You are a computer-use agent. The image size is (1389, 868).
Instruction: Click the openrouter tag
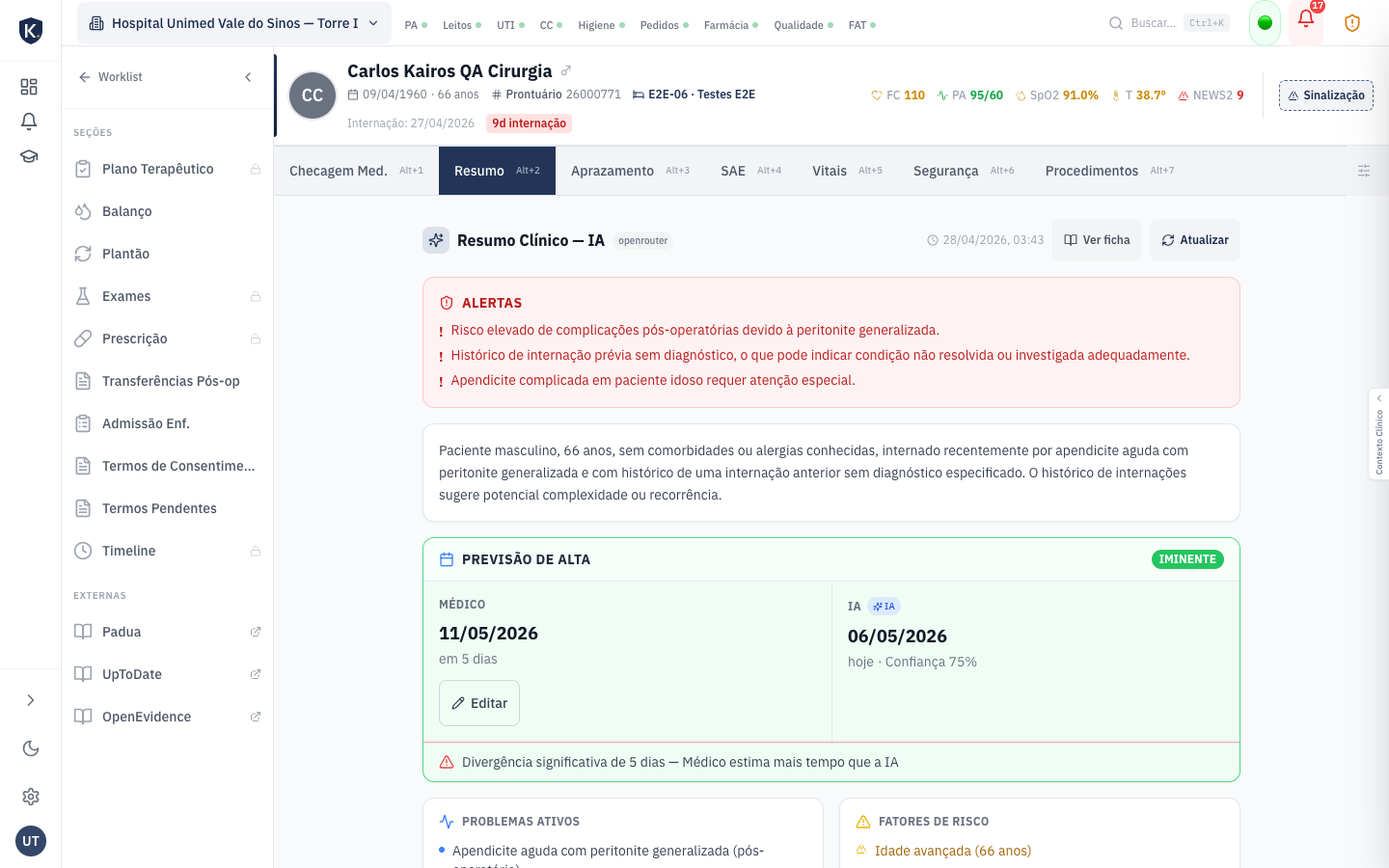click(643, 241)
